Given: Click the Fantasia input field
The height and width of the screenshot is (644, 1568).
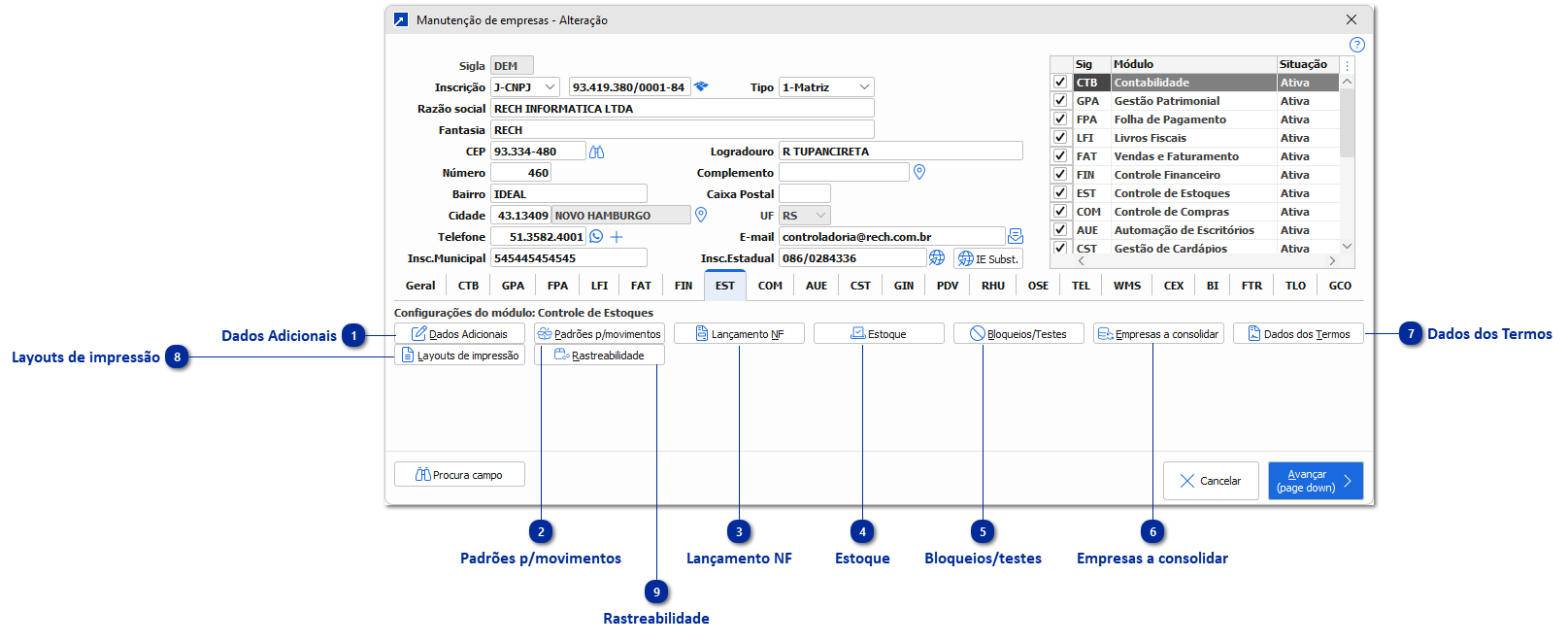Looking at the screenshot, I should [682, 130].
